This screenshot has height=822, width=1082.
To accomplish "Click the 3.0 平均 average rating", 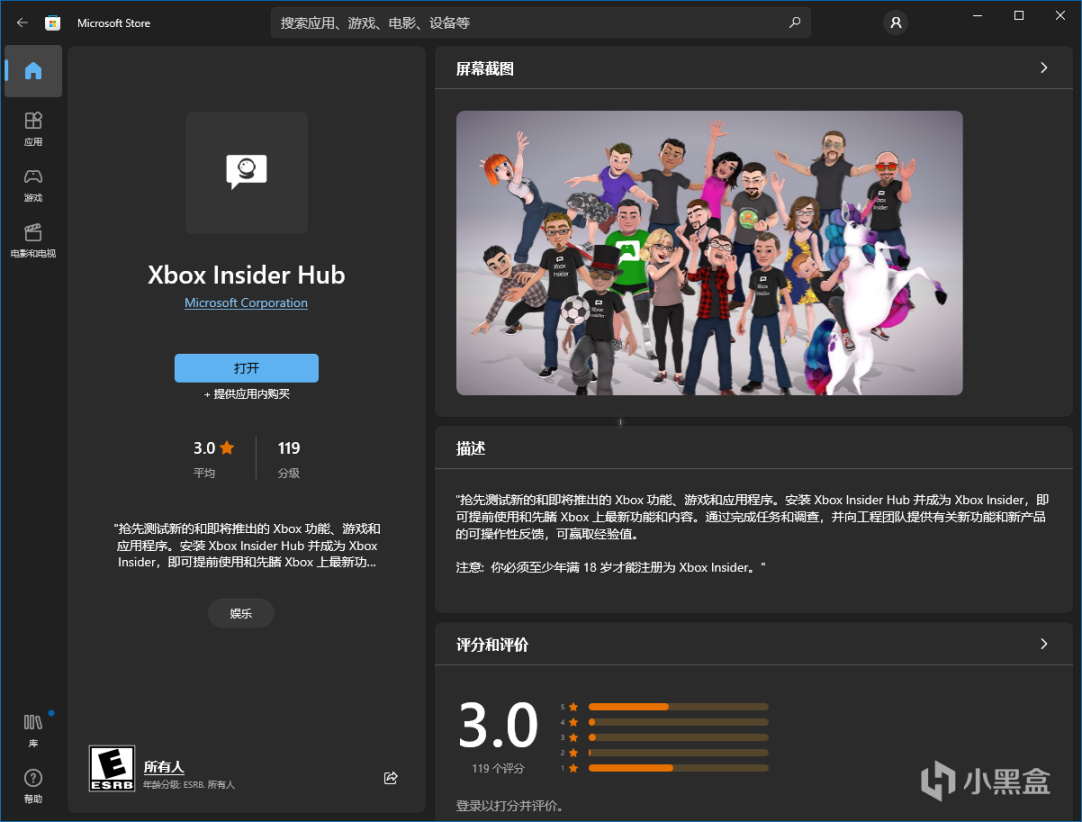I will [x=213, y=459].
